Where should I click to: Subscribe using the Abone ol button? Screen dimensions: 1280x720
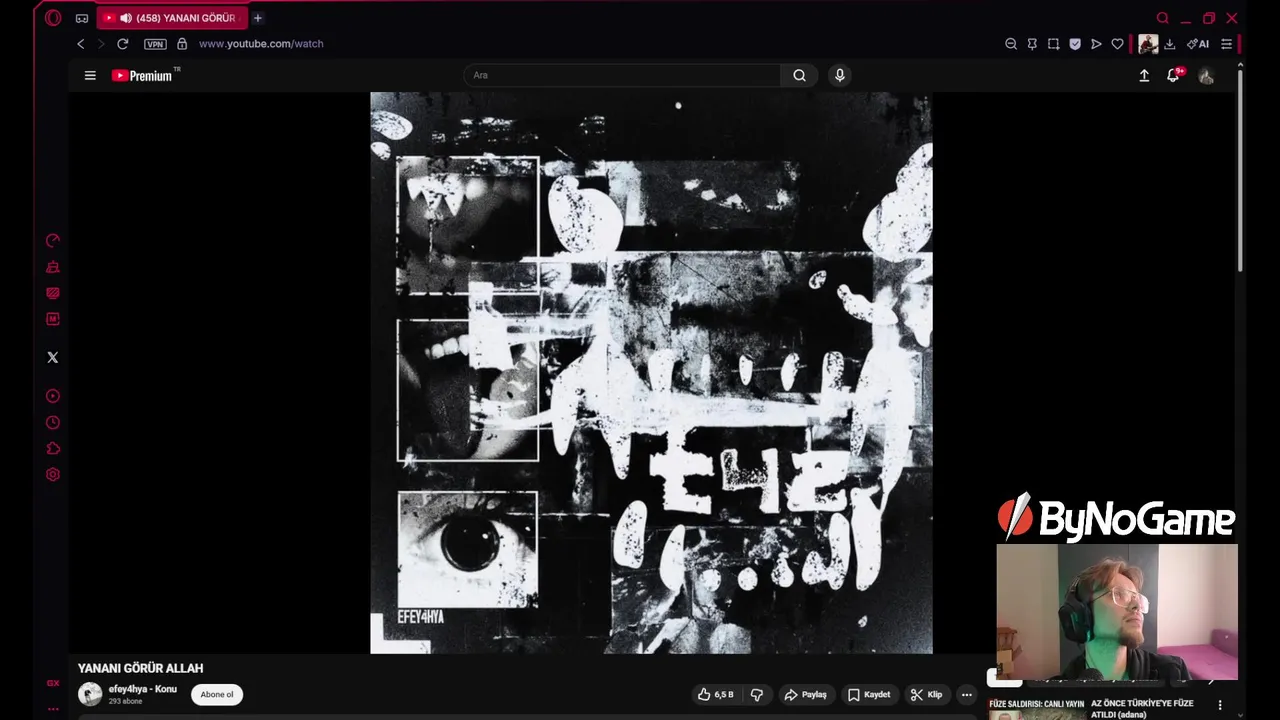tap(217, 695)
